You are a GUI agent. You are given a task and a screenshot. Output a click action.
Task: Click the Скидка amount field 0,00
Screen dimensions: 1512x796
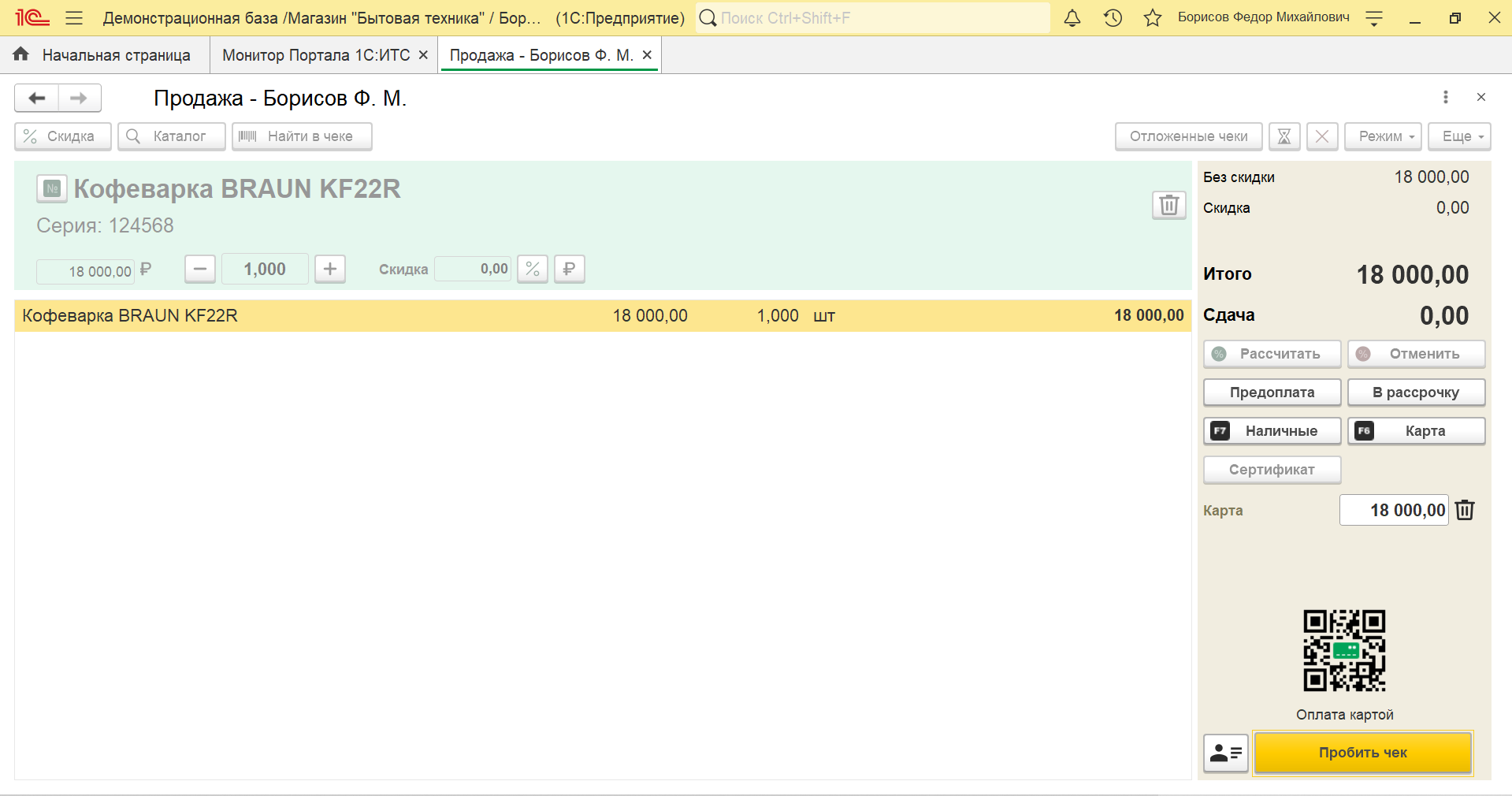pos(473,269)
